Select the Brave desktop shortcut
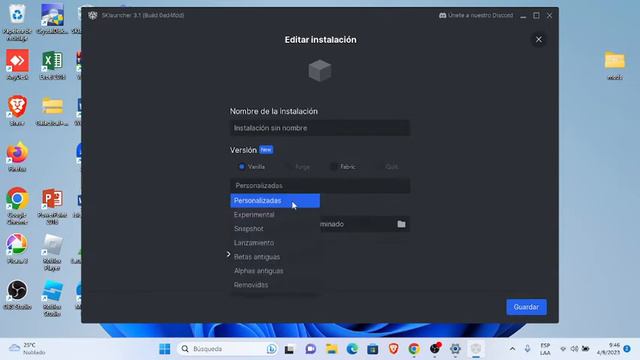640x360 pixels. [x=17, y=110]
